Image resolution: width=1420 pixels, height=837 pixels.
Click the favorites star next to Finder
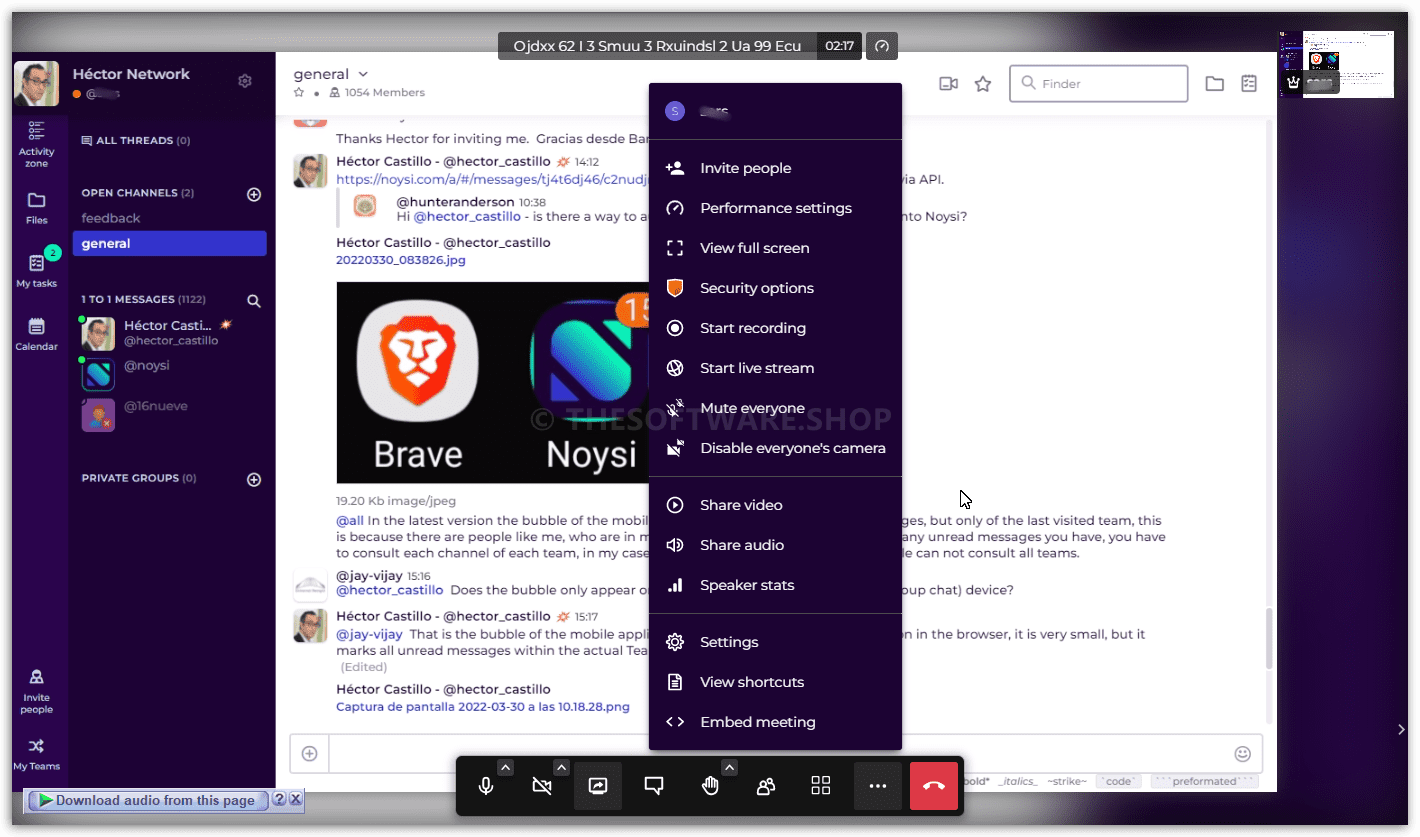[983, 84]
